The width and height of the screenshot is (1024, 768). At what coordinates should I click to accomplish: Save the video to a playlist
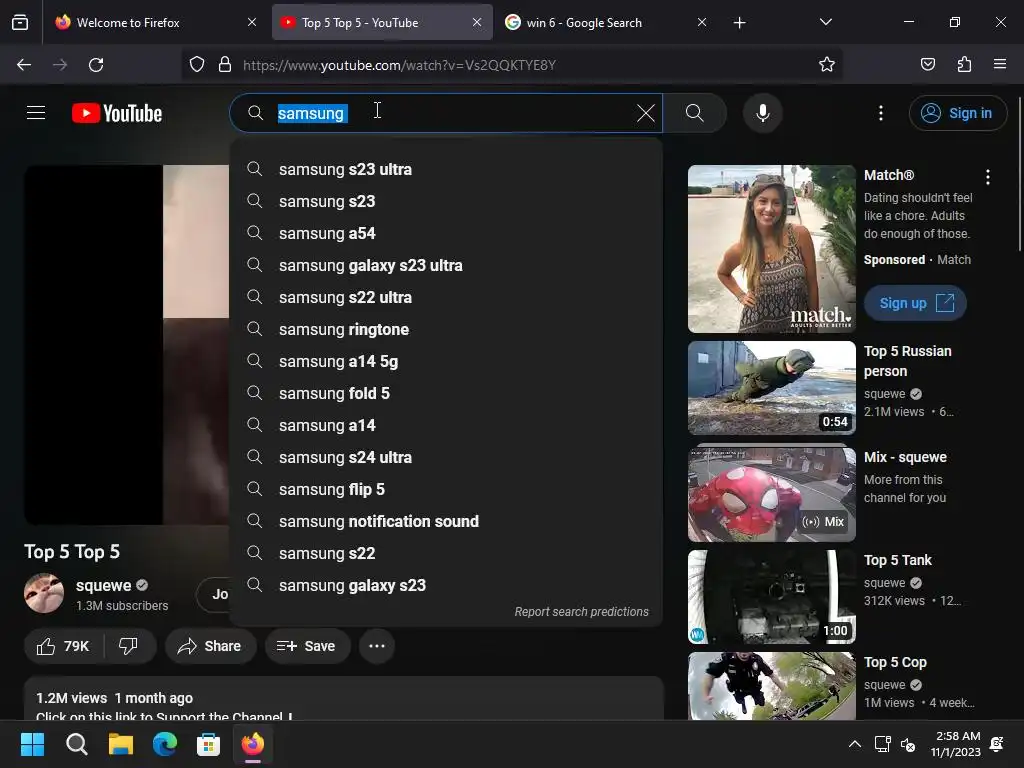pos(308,646)
